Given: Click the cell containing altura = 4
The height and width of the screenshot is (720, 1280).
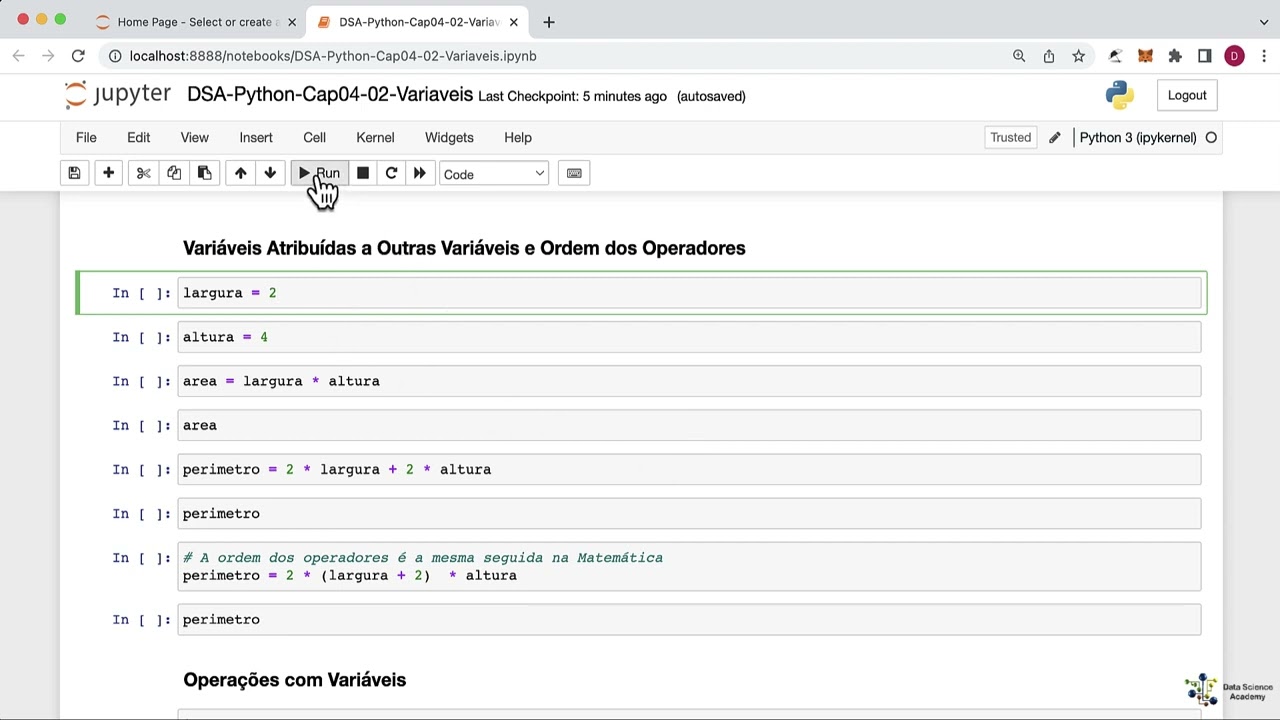Looking at the screenshot, I should coord(690,337).
